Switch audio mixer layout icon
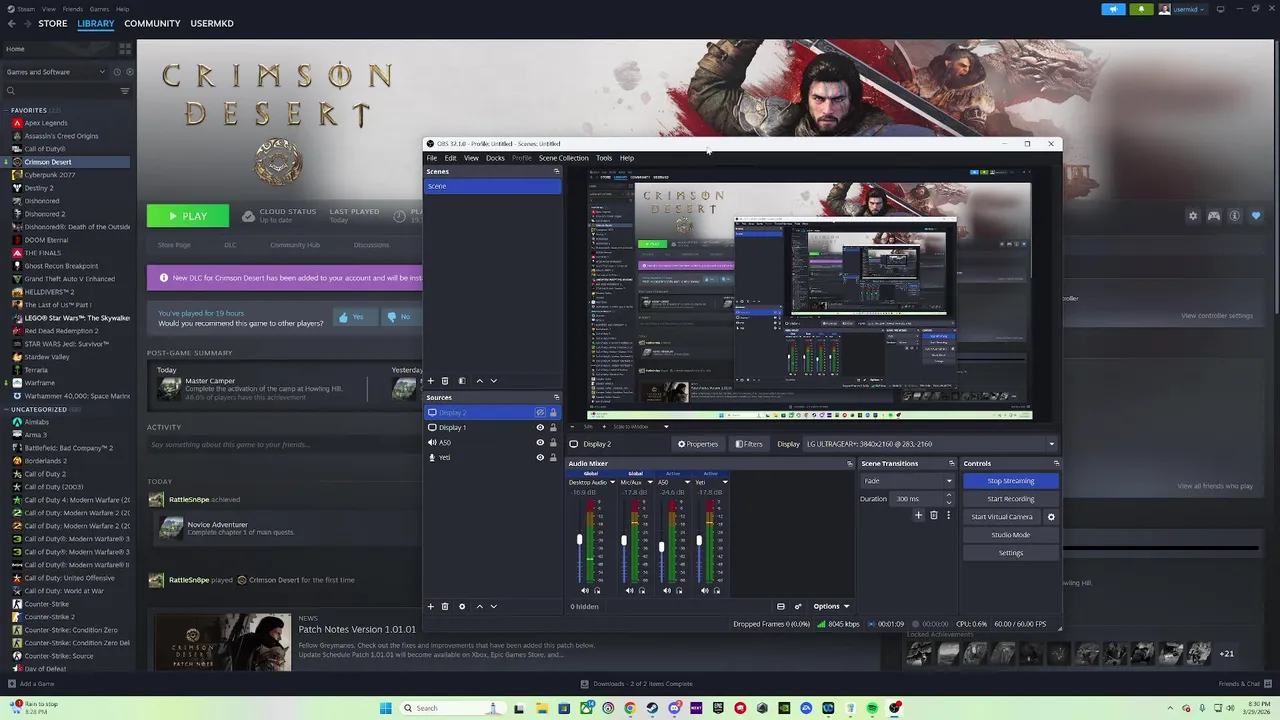The image size is (1280, 720). 781,606
